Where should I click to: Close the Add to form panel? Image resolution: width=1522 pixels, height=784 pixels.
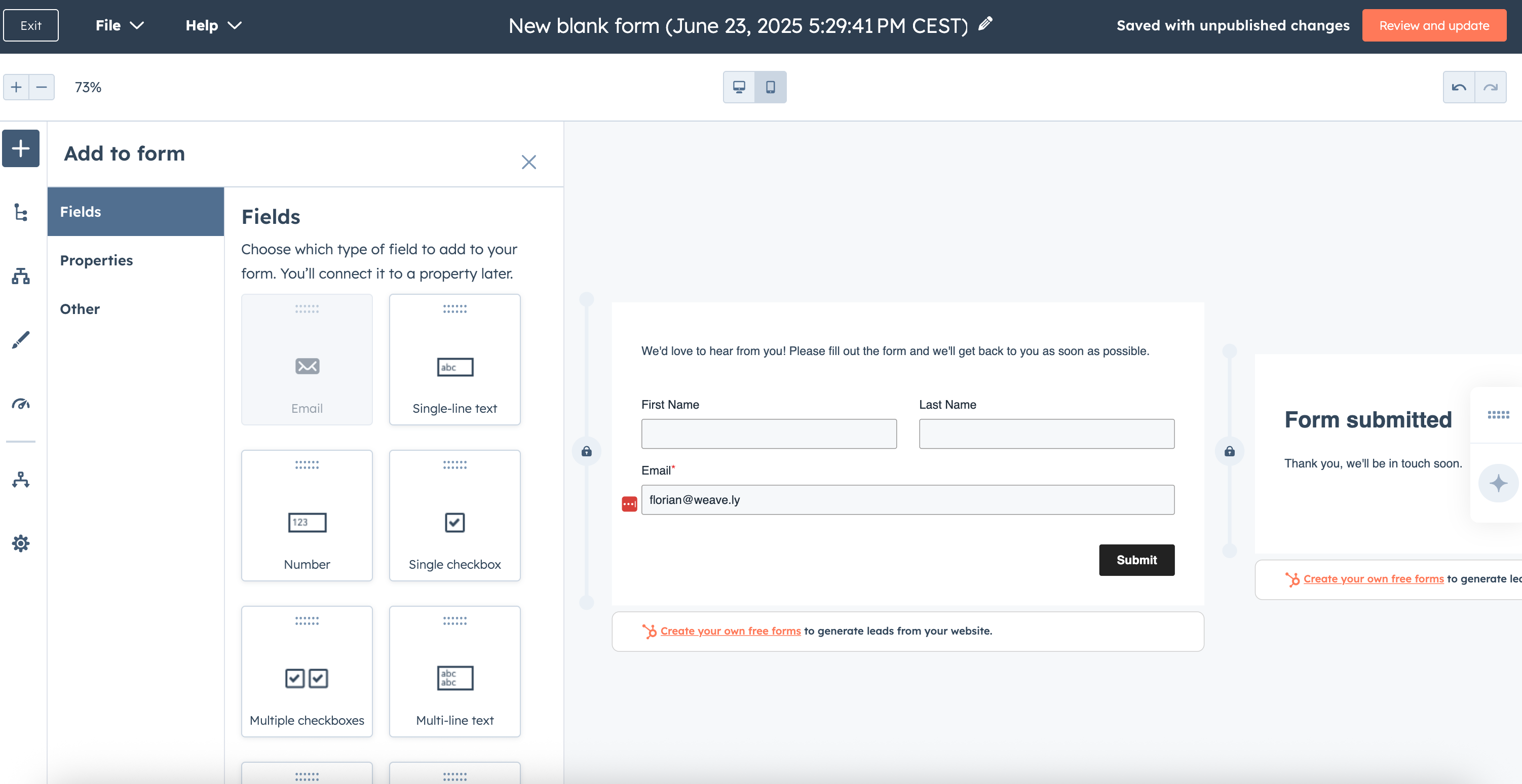[529, 162]
